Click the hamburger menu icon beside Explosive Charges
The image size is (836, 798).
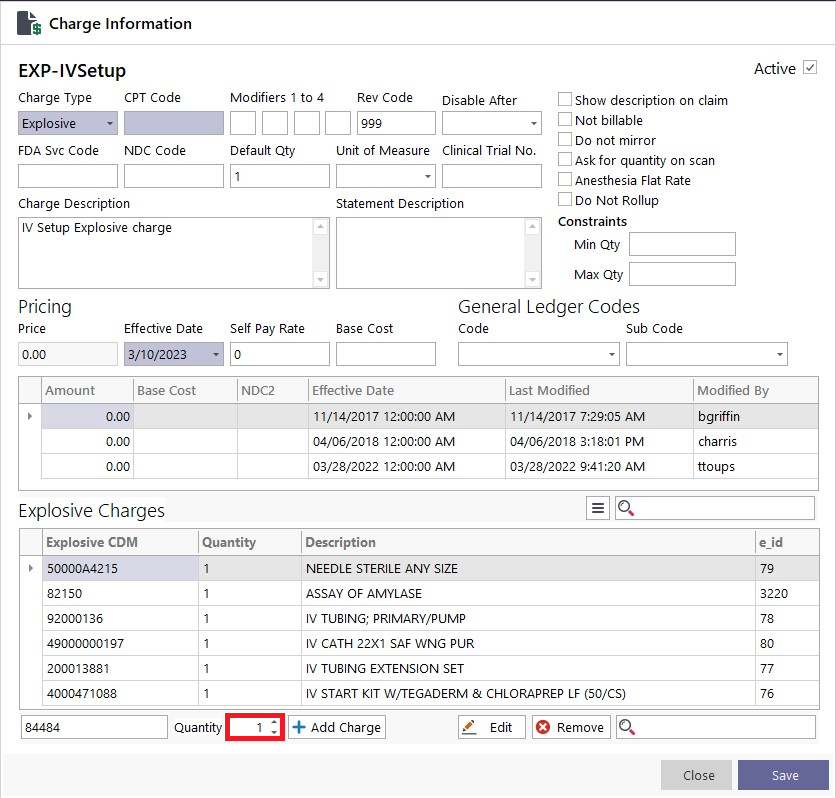[x=598, y=508]
